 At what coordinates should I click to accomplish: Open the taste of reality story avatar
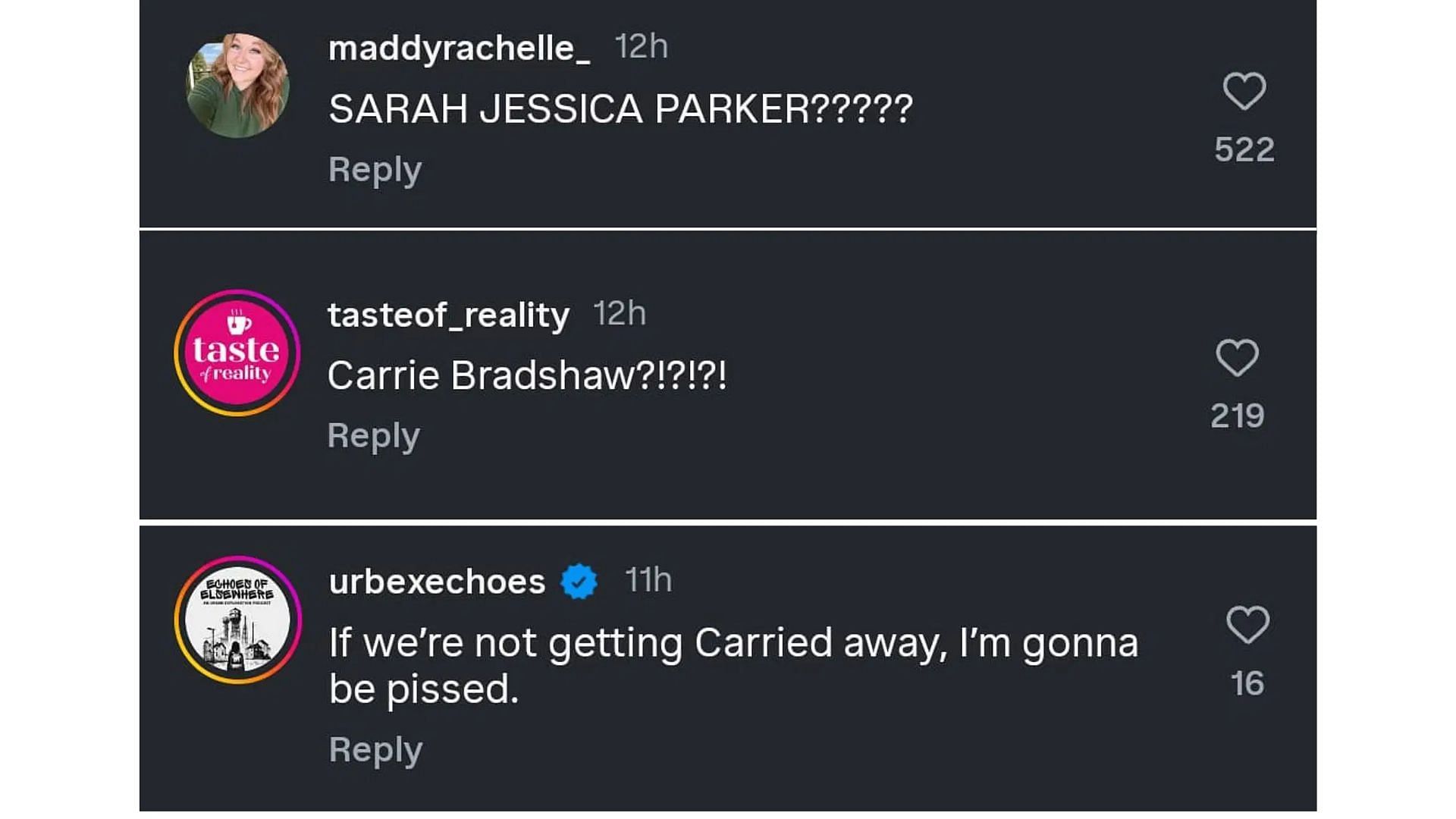[x=237, y=353]
